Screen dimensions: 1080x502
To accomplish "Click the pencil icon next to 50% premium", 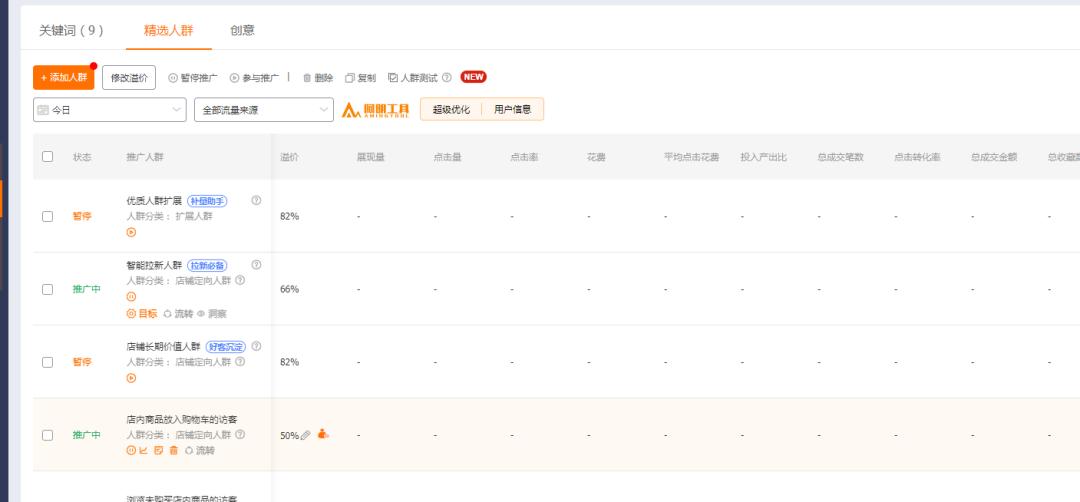I will coord(306,435).
